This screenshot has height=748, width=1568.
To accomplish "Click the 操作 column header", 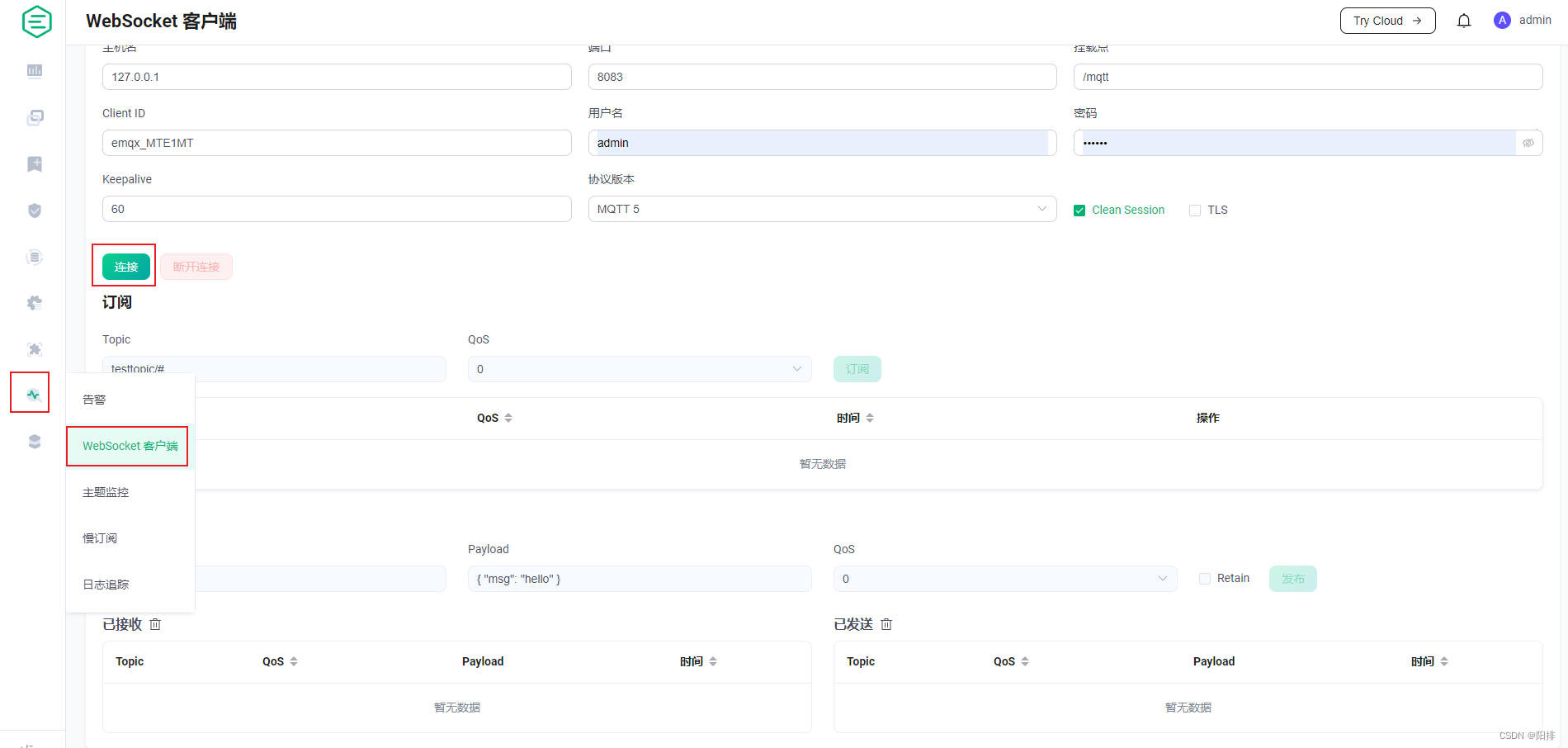I will pos(1207,418).
